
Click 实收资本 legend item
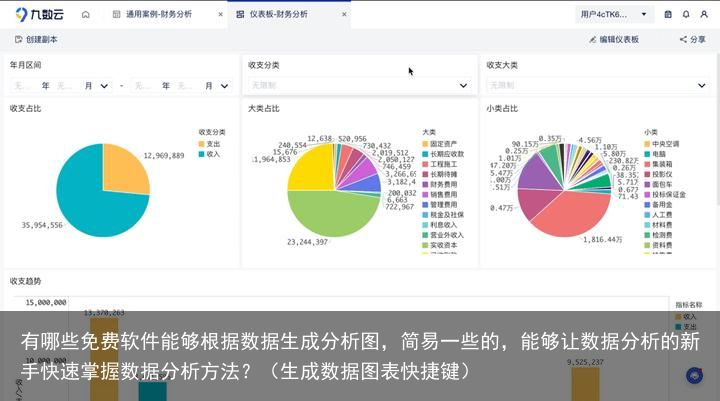[x=439, y=245]
